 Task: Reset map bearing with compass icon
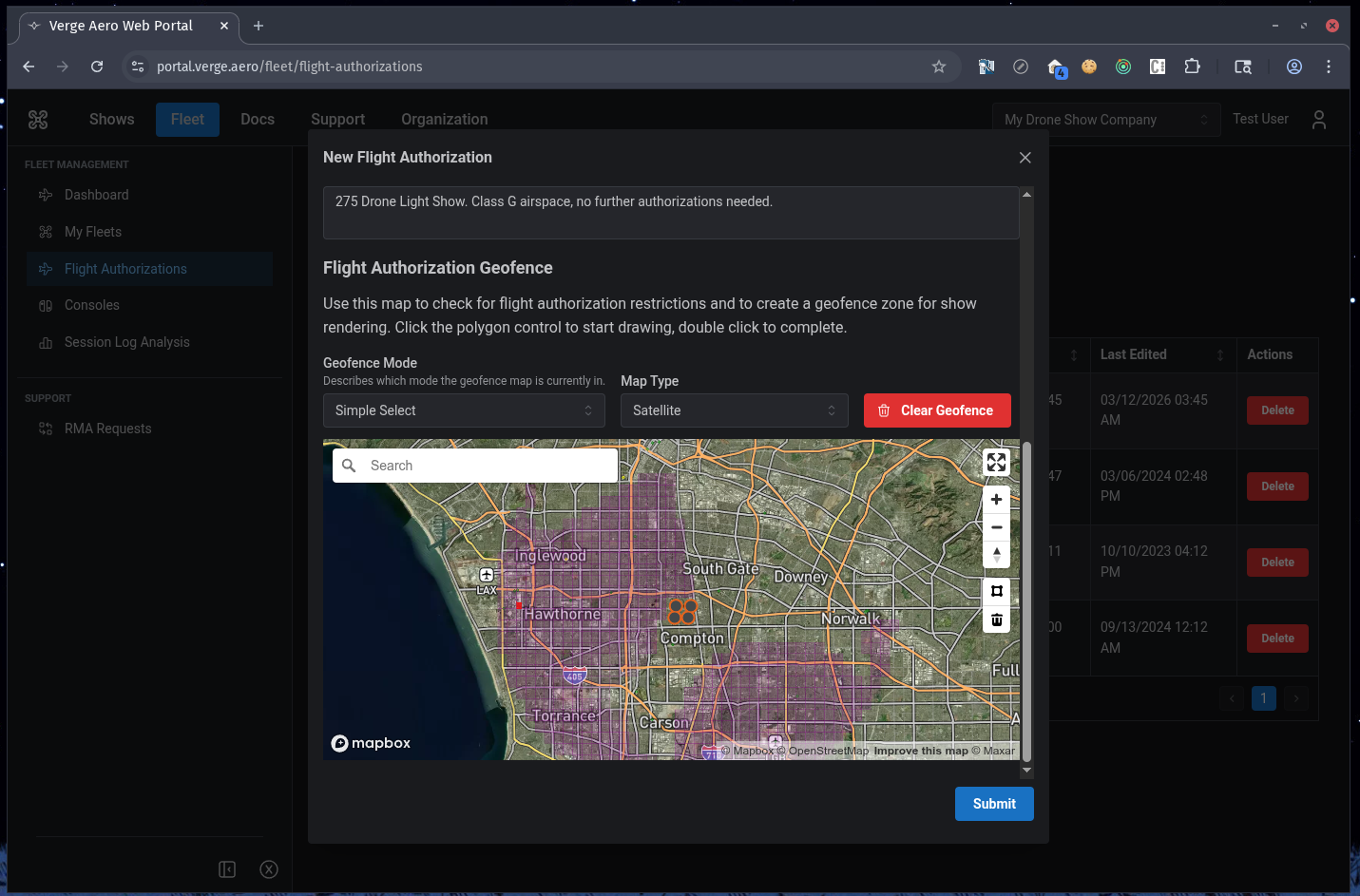[x=996, y=555]
